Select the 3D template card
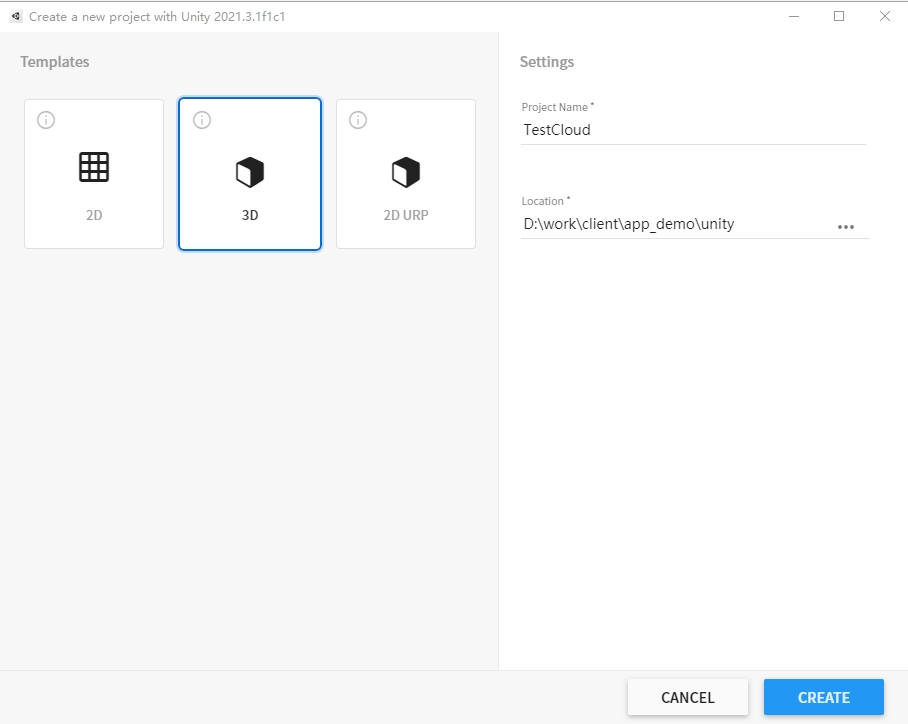 (250, 174)
